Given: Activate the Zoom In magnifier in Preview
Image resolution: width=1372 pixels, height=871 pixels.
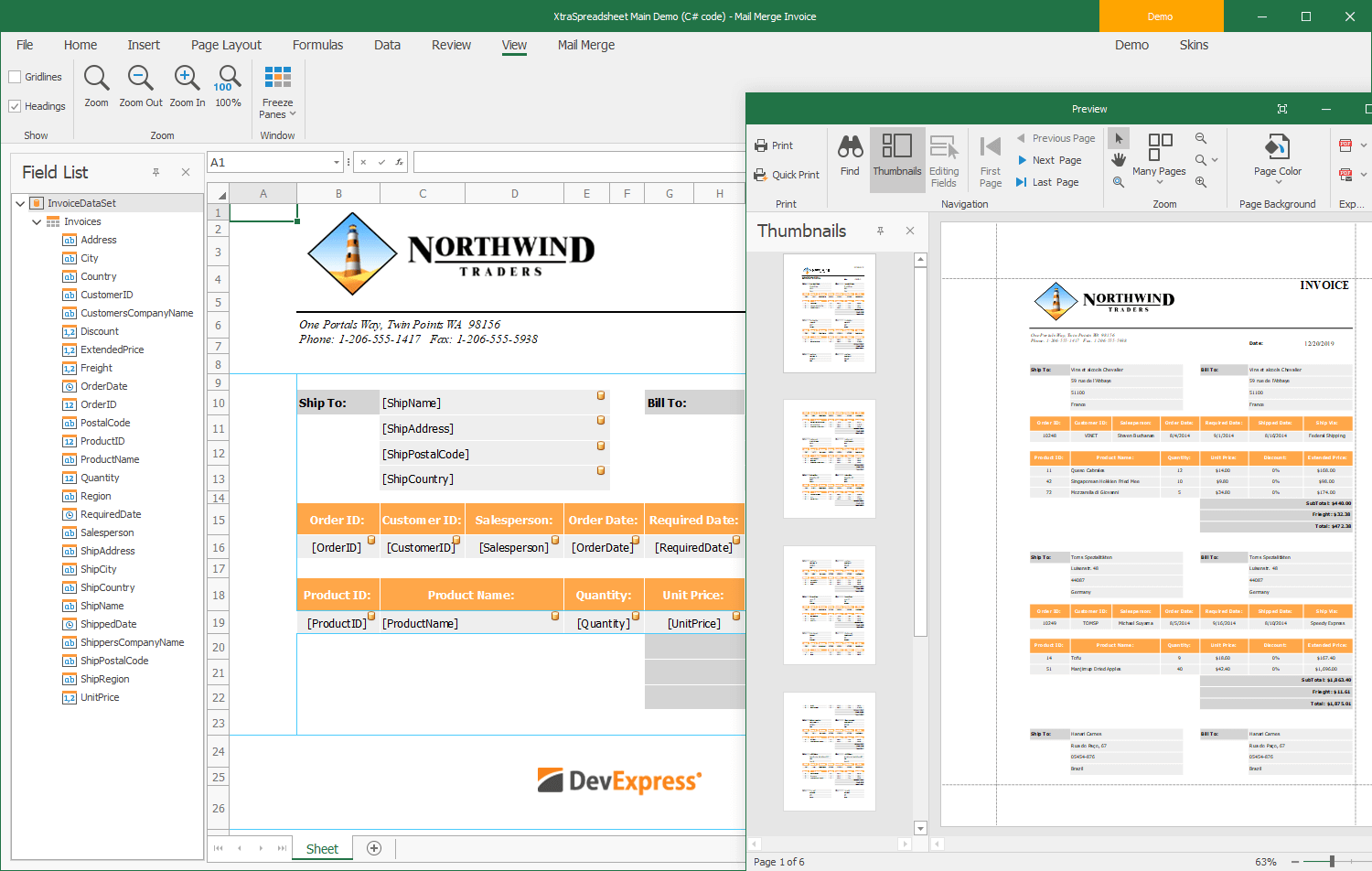Looking at the screenshot, I should [1200, 181].
